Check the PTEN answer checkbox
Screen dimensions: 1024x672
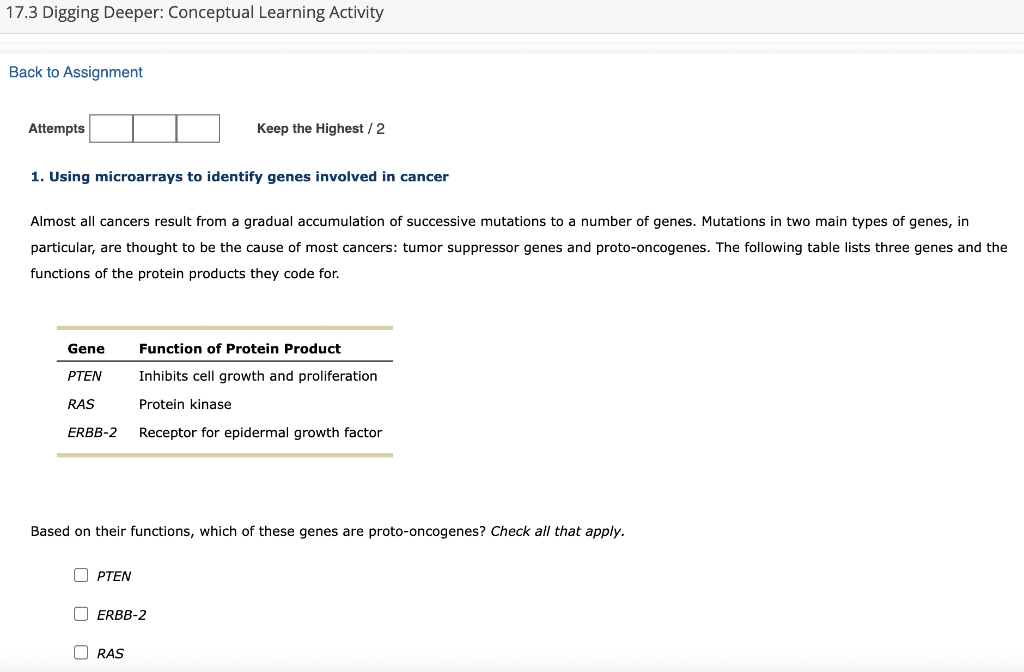(x=81, y=575)
